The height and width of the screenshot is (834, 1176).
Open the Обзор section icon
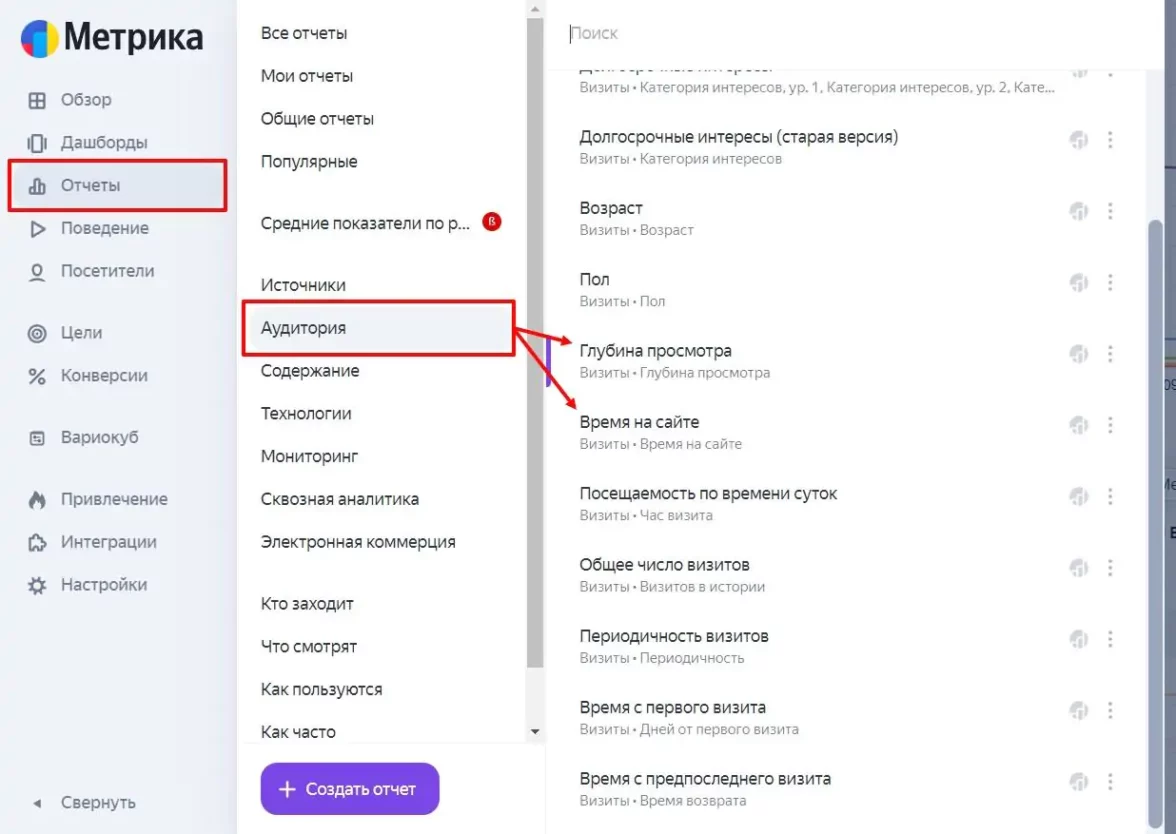[x=37, y=100]
